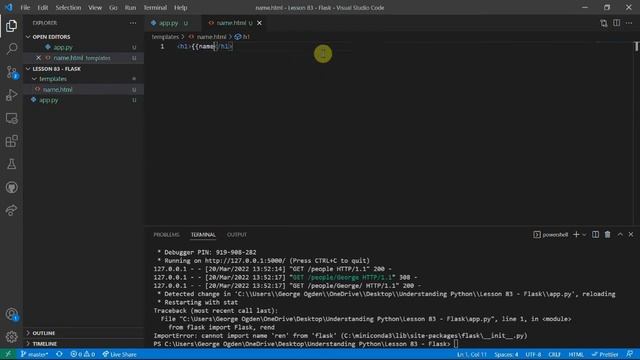Open the feedback icon in the status bar
This screenshot has height=360, width=640.
pyautogui.click(x=630, y=354)
